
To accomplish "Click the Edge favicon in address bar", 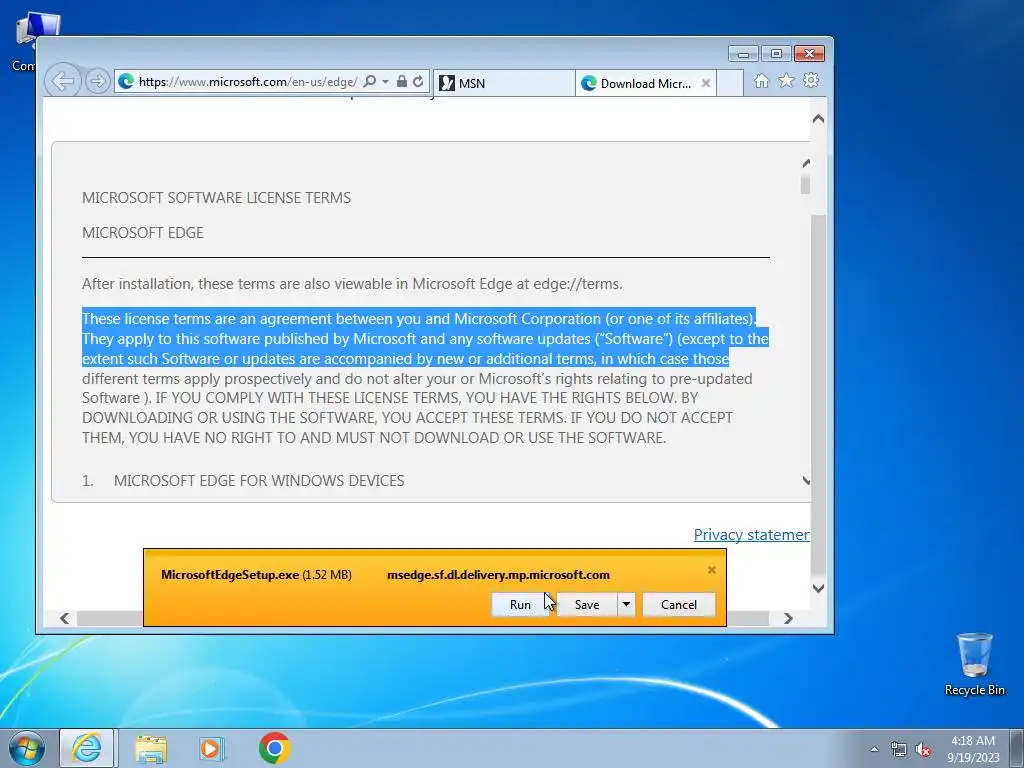I will point(126,82).
